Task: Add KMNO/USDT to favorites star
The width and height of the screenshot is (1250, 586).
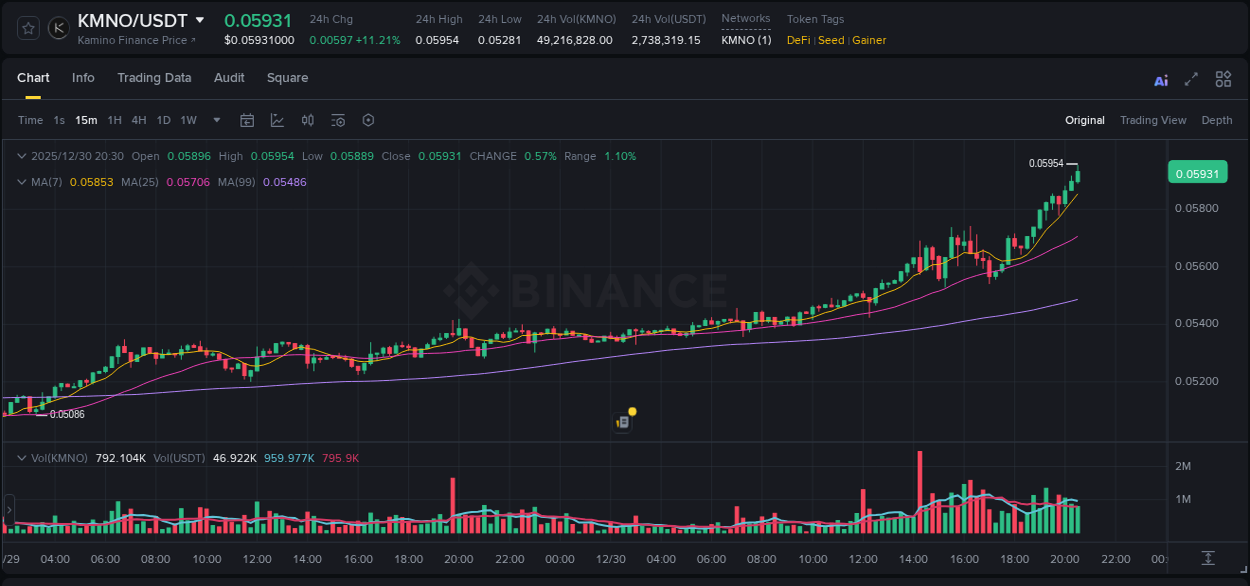Action: (x=27, y=28)
